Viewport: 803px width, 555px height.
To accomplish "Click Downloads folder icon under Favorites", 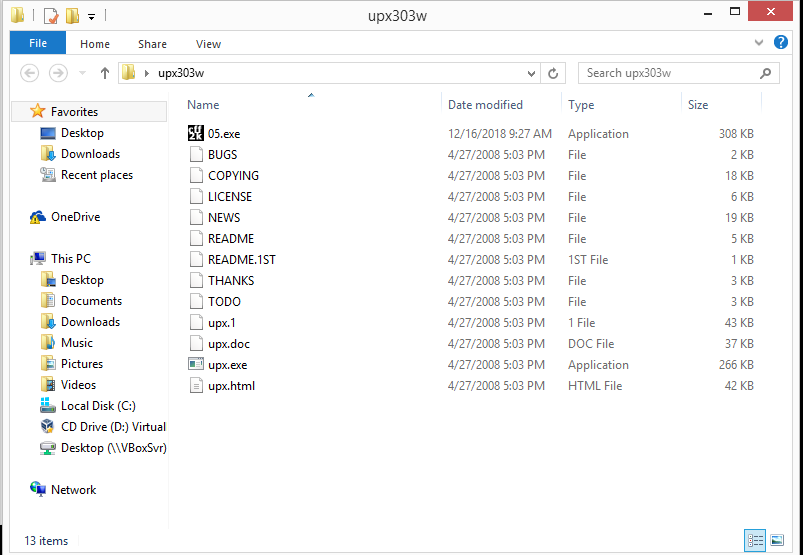I will pos(48,154).
